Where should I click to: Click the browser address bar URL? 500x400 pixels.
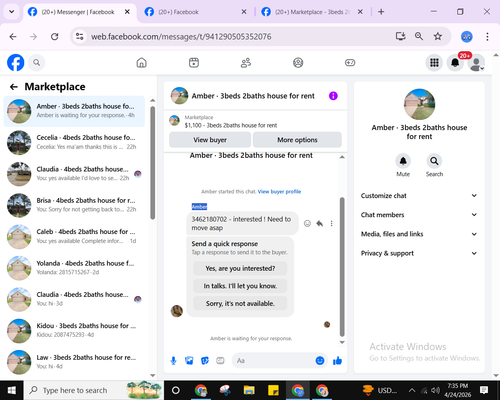[181, 36]
